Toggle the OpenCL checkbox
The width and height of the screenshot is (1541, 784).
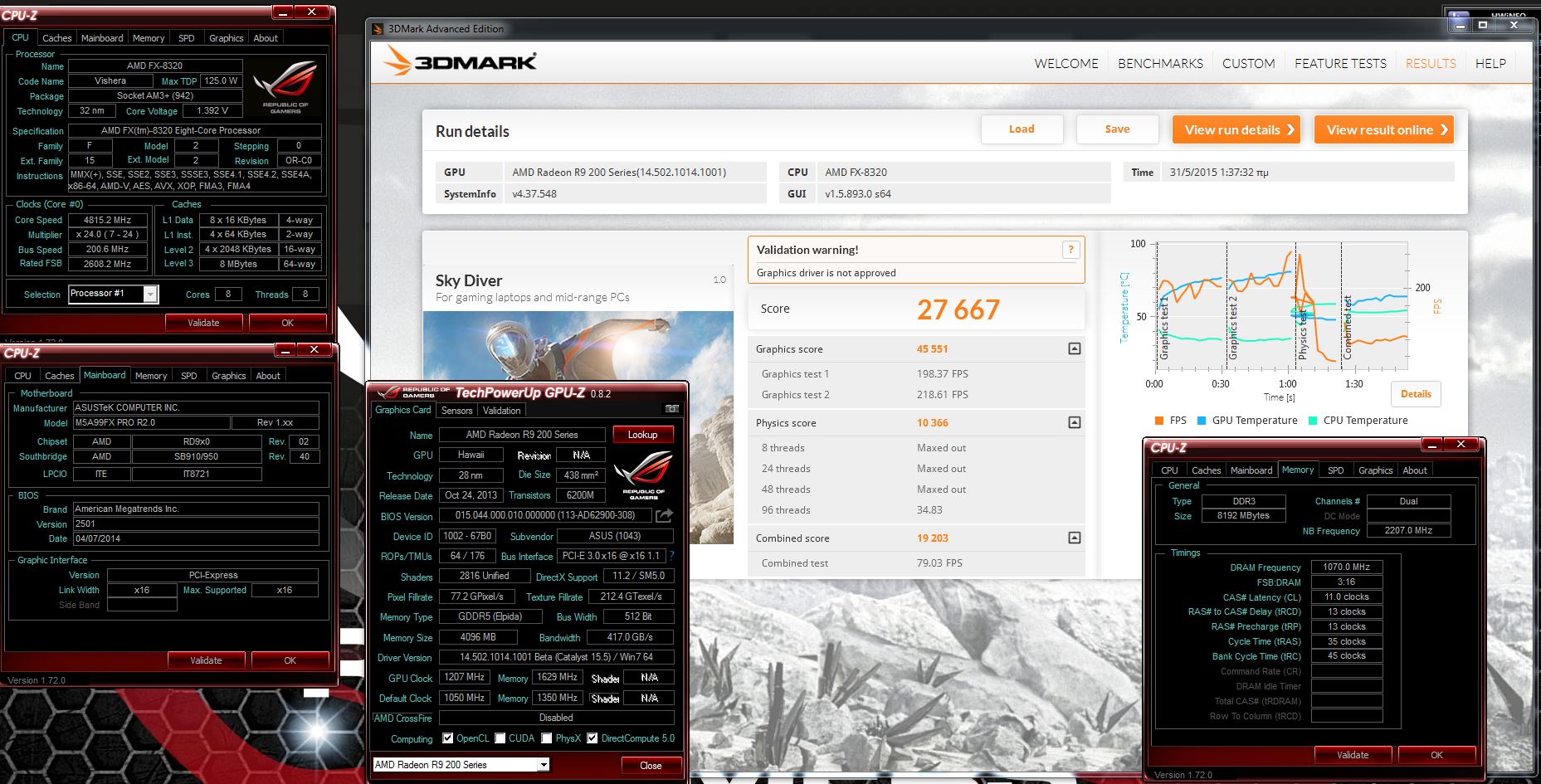point(448,738)
